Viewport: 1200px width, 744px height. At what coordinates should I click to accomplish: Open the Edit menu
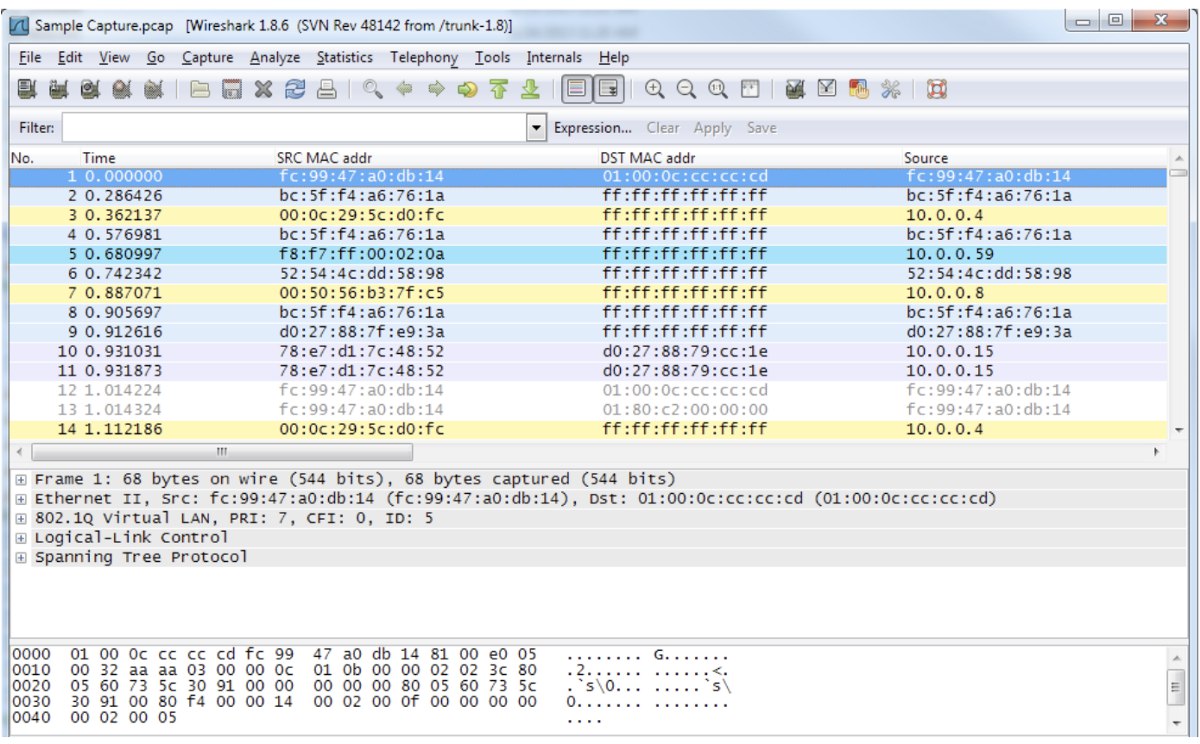pyautogui.click(x=70, y=58)
